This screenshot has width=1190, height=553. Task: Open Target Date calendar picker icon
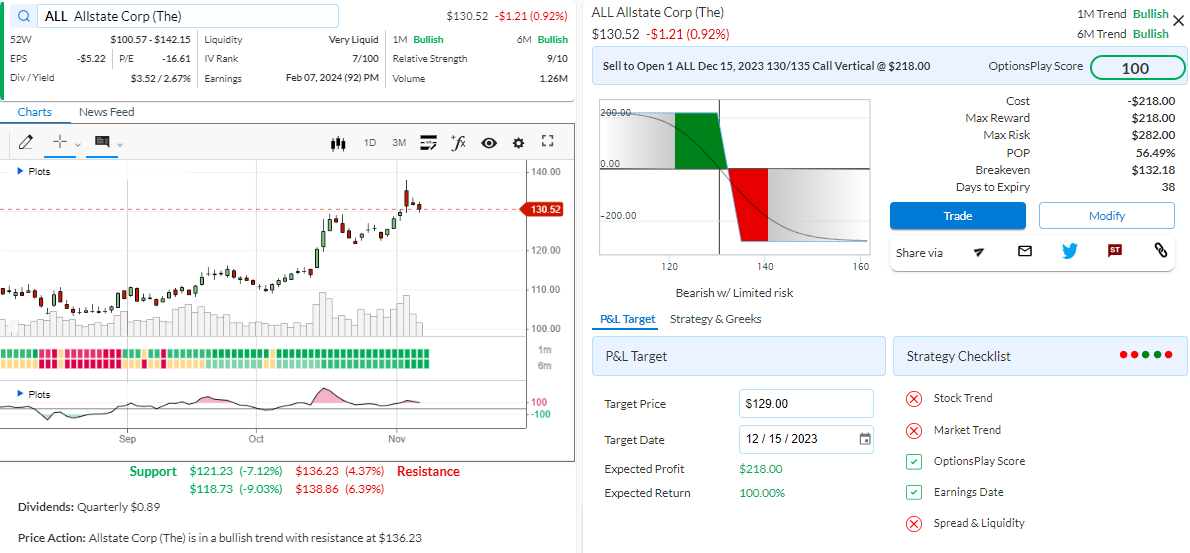click(864, 439)
